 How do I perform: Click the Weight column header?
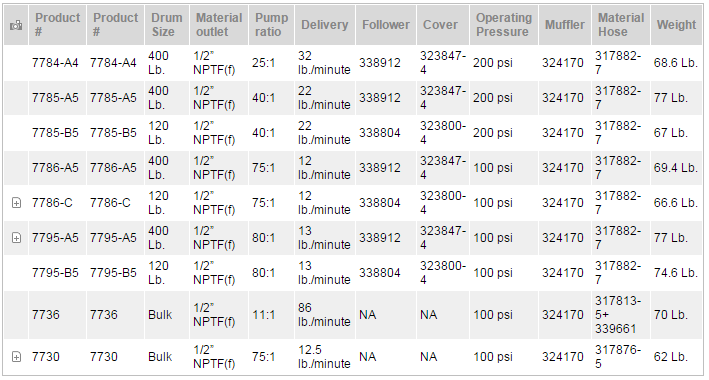[x=676, y=25]
